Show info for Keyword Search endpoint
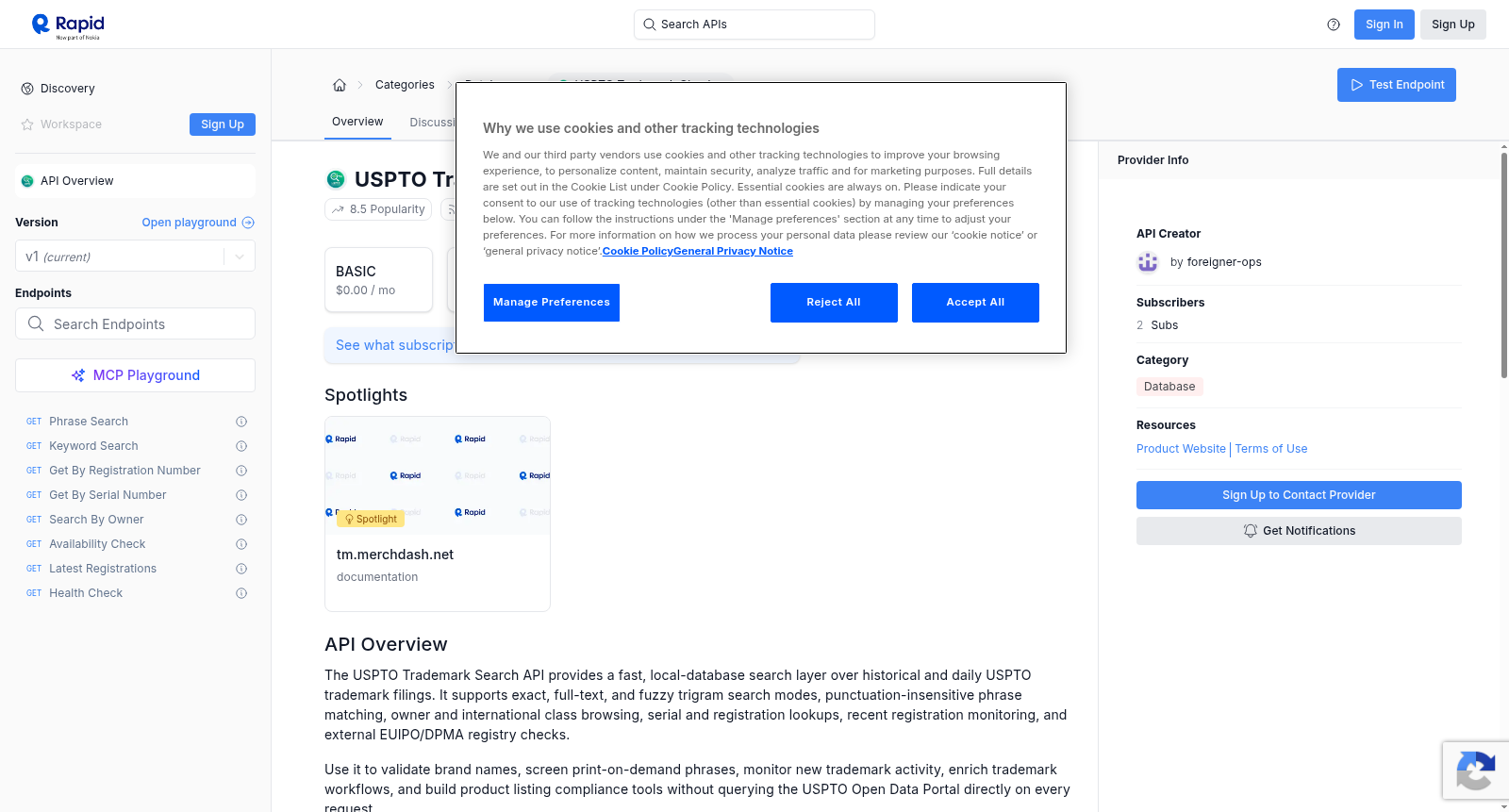Image resolution: width=1509 pixels, height=812 pixels. pyautogui.click(x=241, y=446)
